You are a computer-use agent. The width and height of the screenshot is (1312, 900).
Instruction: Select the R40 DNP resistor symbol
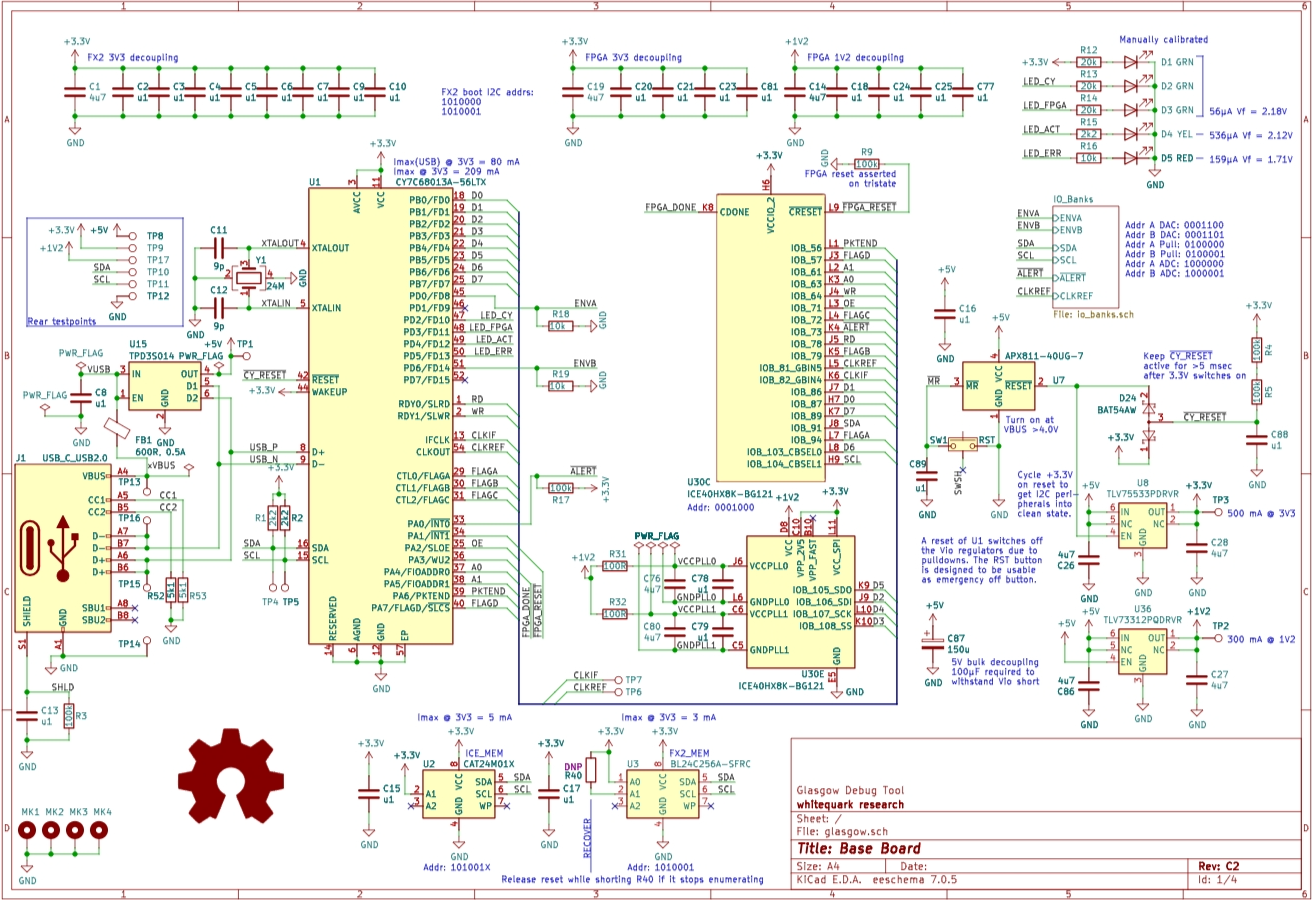click(x=590, y=769)
